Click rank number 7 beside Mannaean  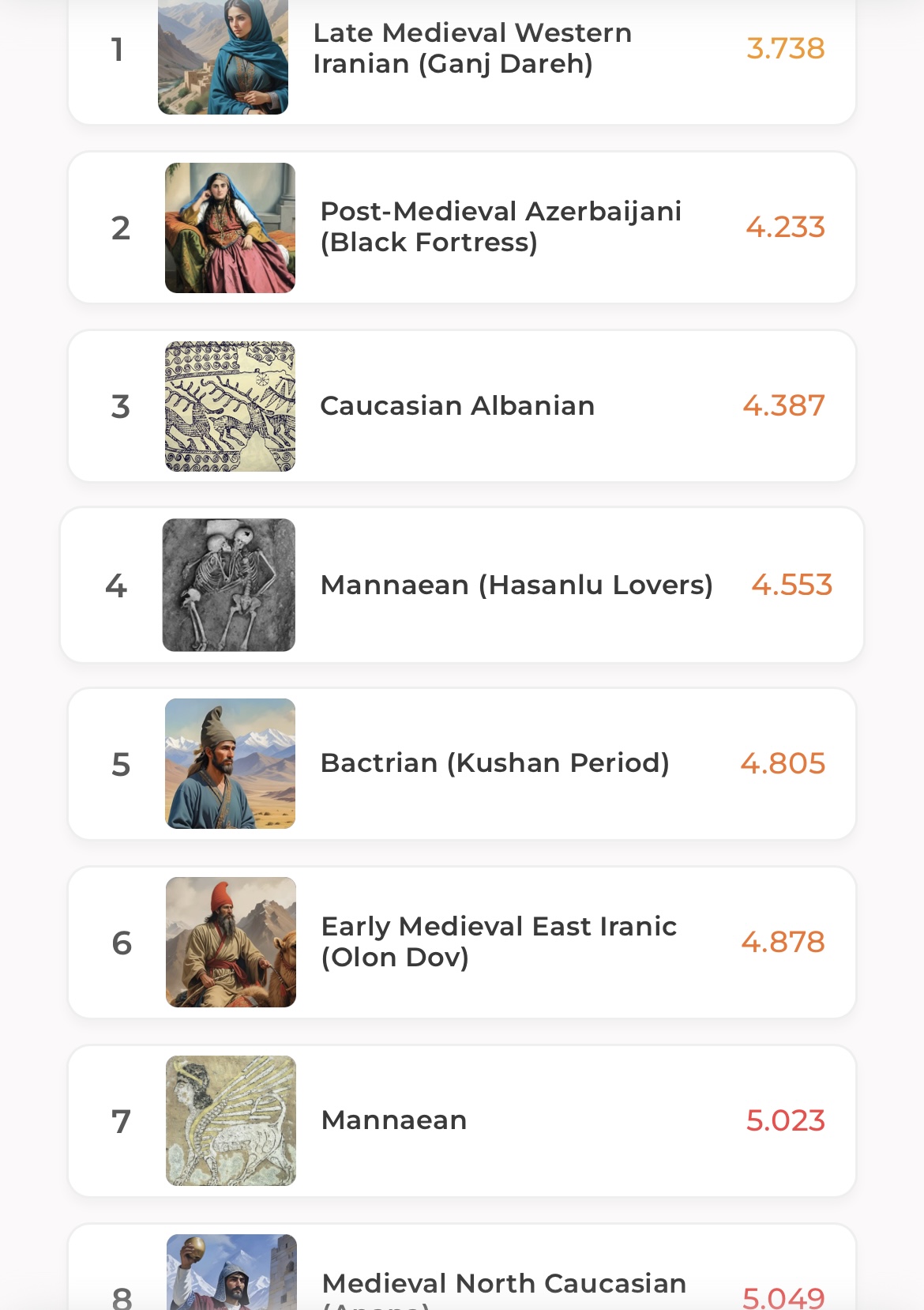(x=121, y=1121)
